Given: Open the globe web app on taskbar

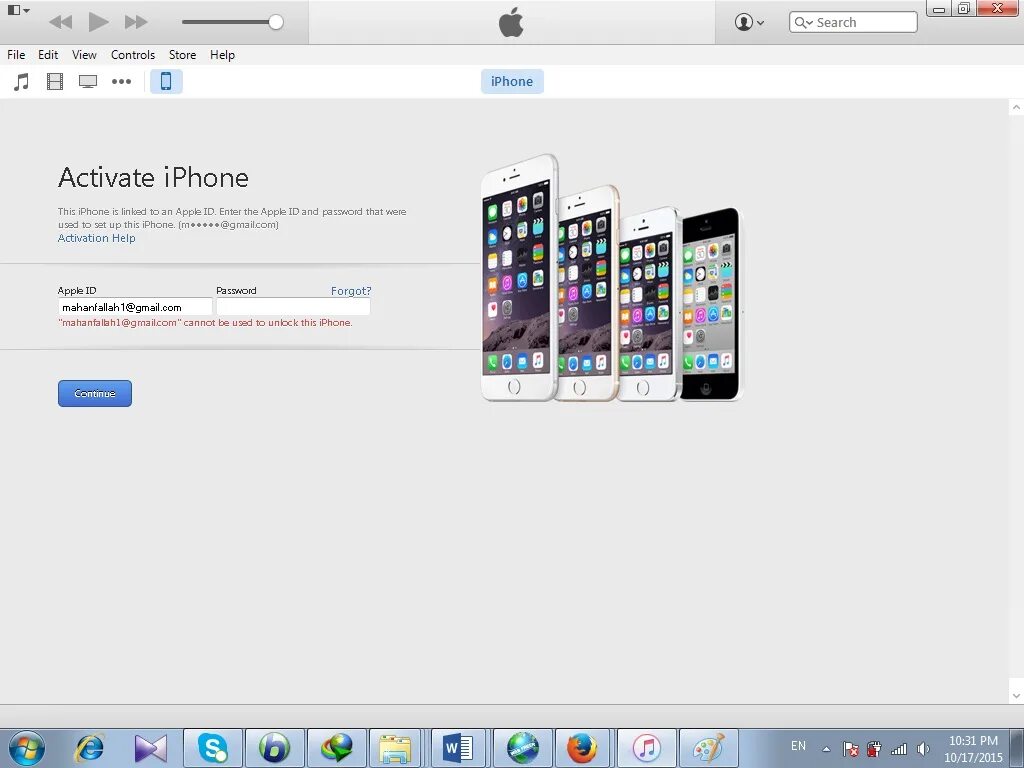Looking at the screenshot, I should point(522,748).
